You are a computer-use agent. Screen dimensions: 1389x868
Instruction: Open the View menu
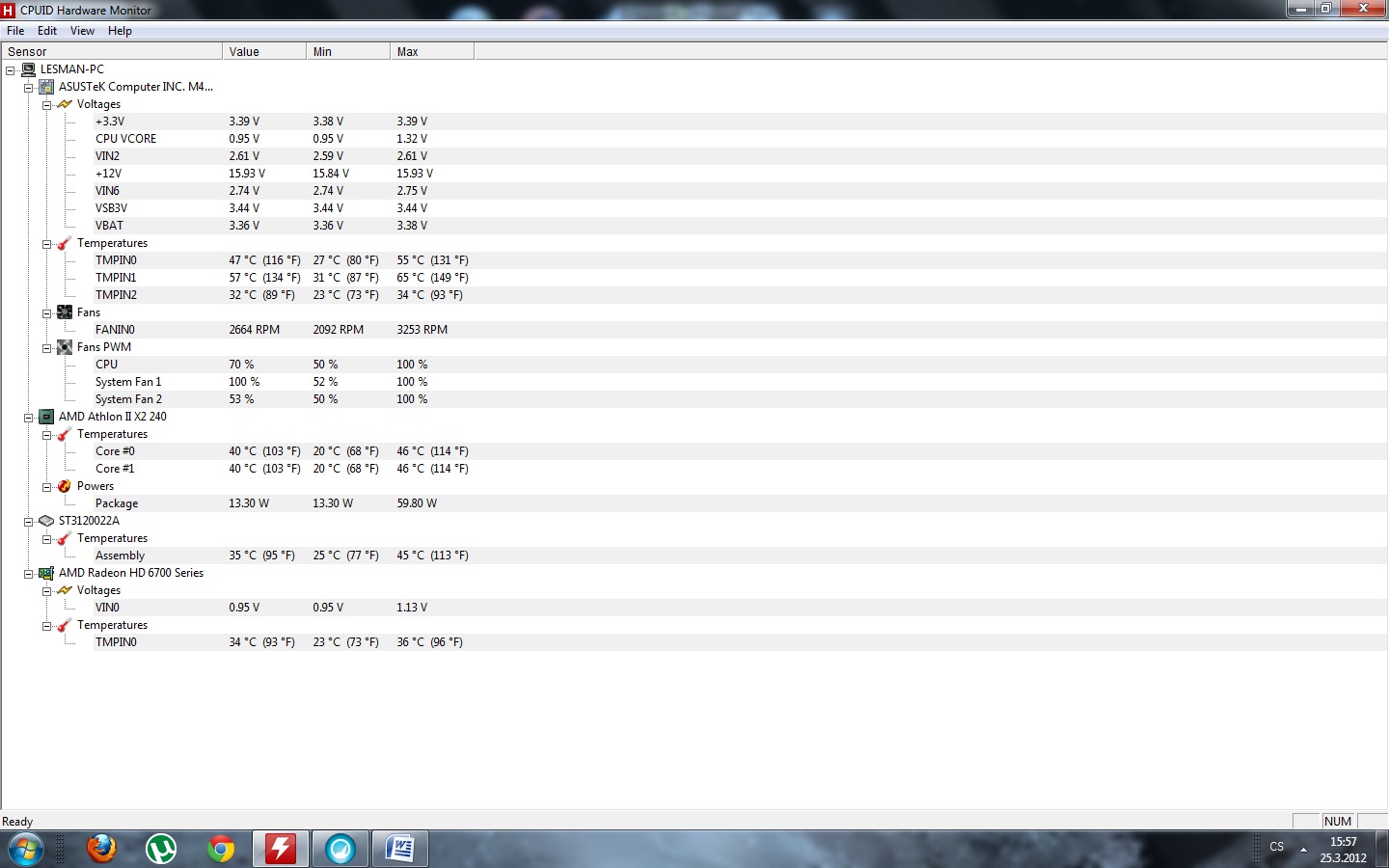click(83, 31)
